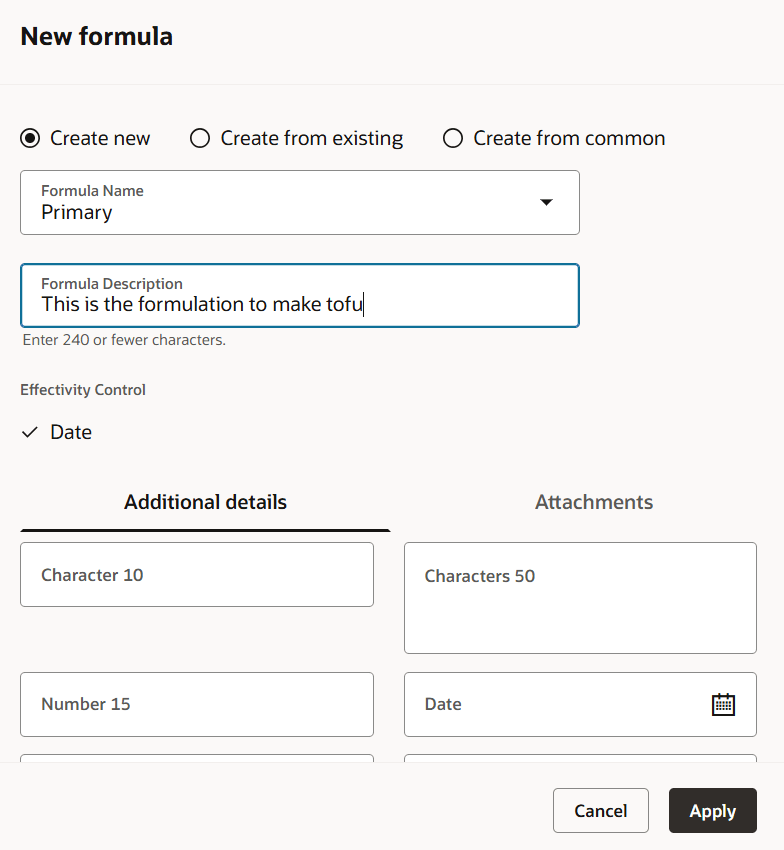The width and height of the screenshot is (784, 850).
Task: Collapse the Date effectivity control section
Action: (28, 431)
